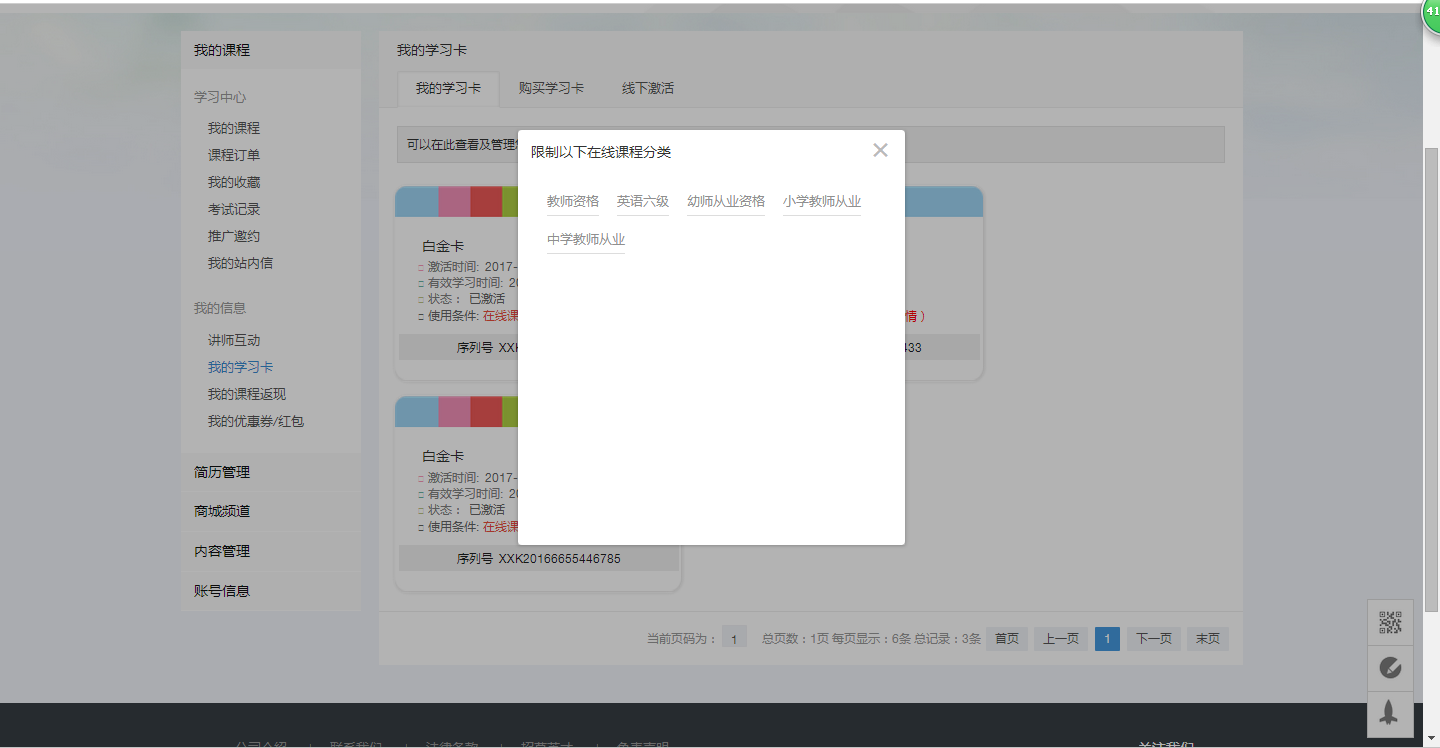Screen dimensions: 1440x748
Task: Open the 中学教师从业 category
Action: [x=586, y=239]
